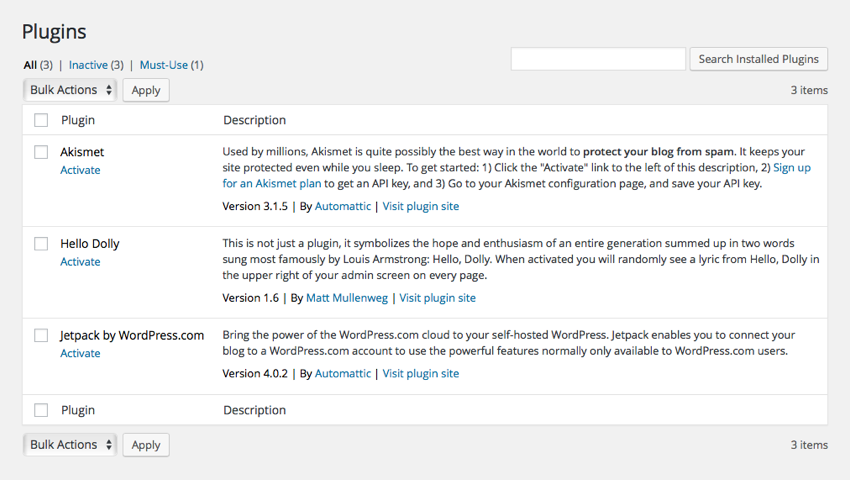This screenshot has width=850, height=480.
Task: Click the top Apply button
Action: pos(146,90)
